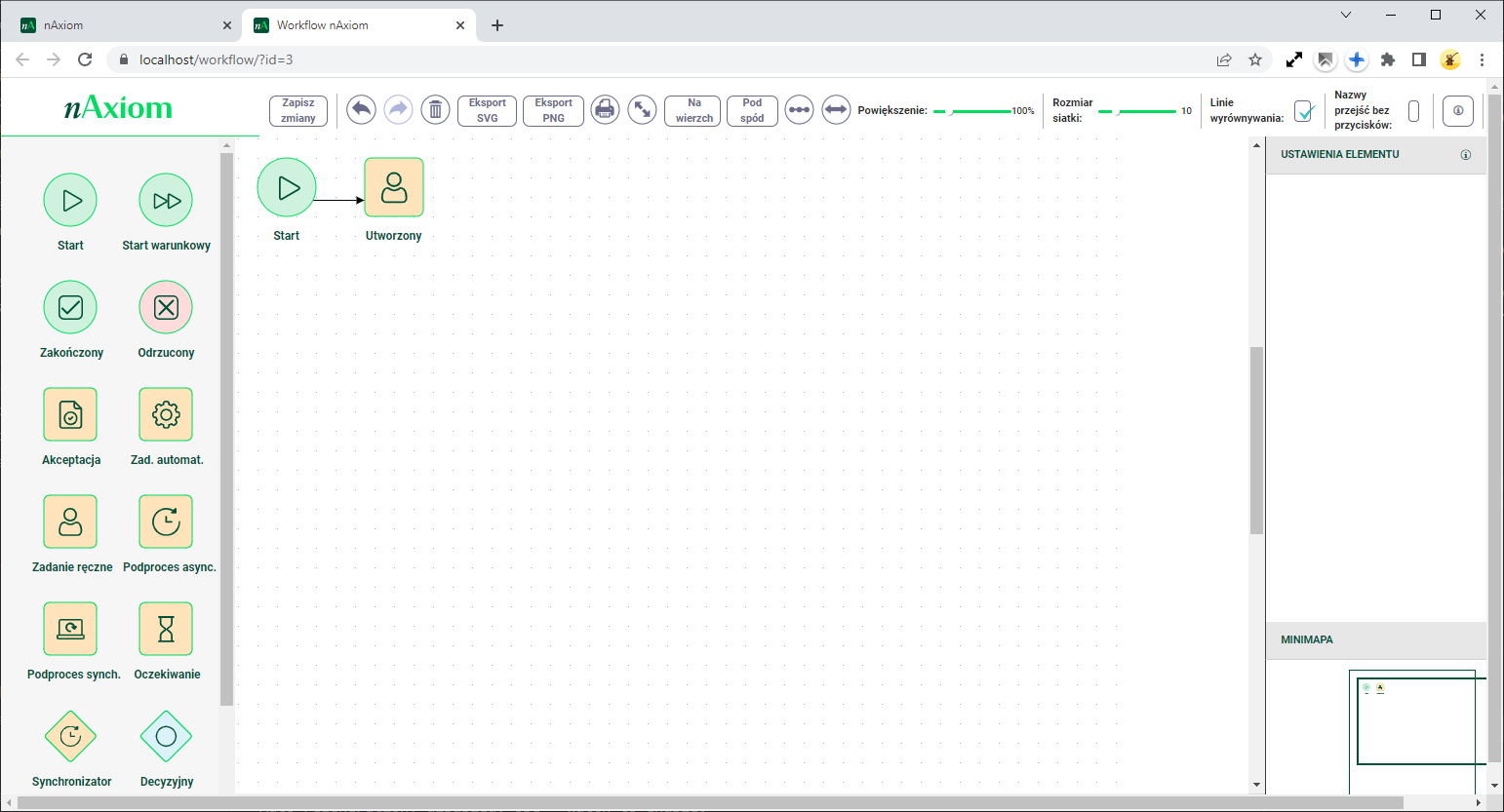
Task: Enable Nazwy przejść bez przycisków
Action: click(1413, 110)
